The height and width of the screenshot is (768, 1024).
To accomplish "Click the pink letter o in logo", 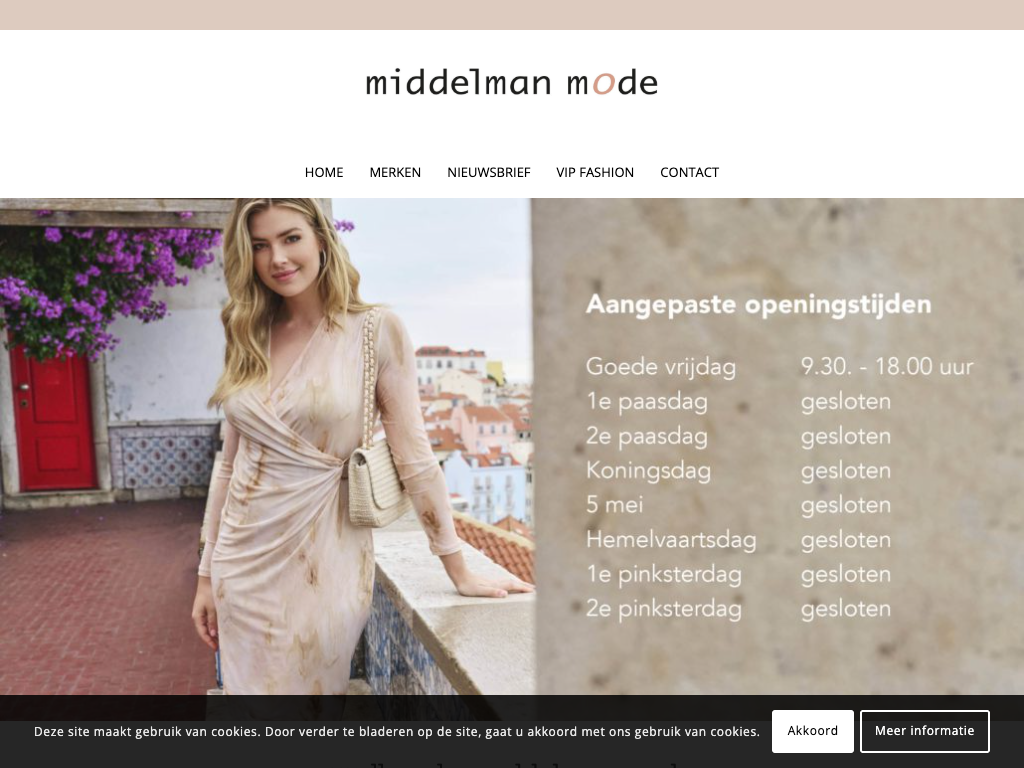I will (x=603, y=85).
